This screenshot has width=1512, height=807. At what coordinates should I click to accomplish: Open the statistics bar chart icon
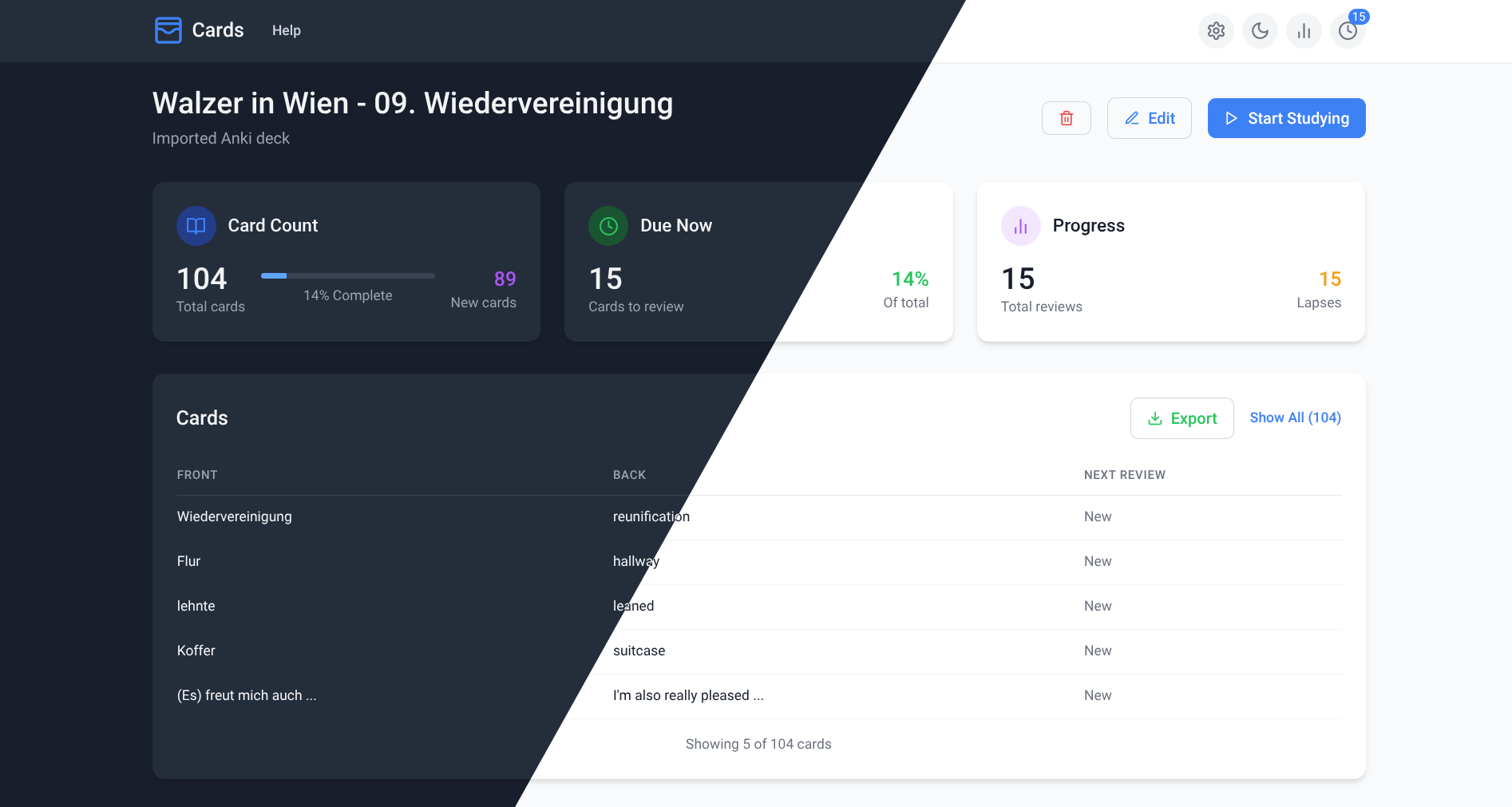[1304, 31]
